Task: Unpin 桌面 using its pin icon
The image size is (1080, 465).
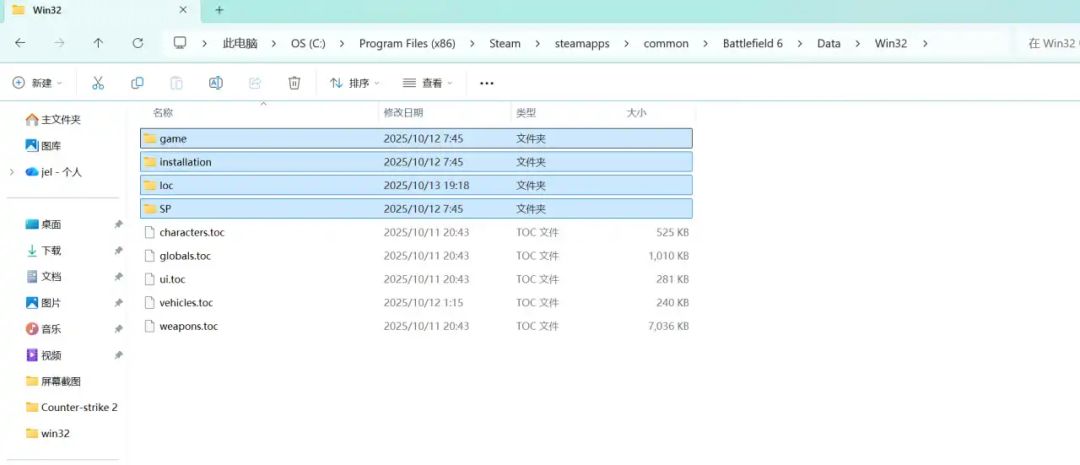Action: (x=118, y=225)
